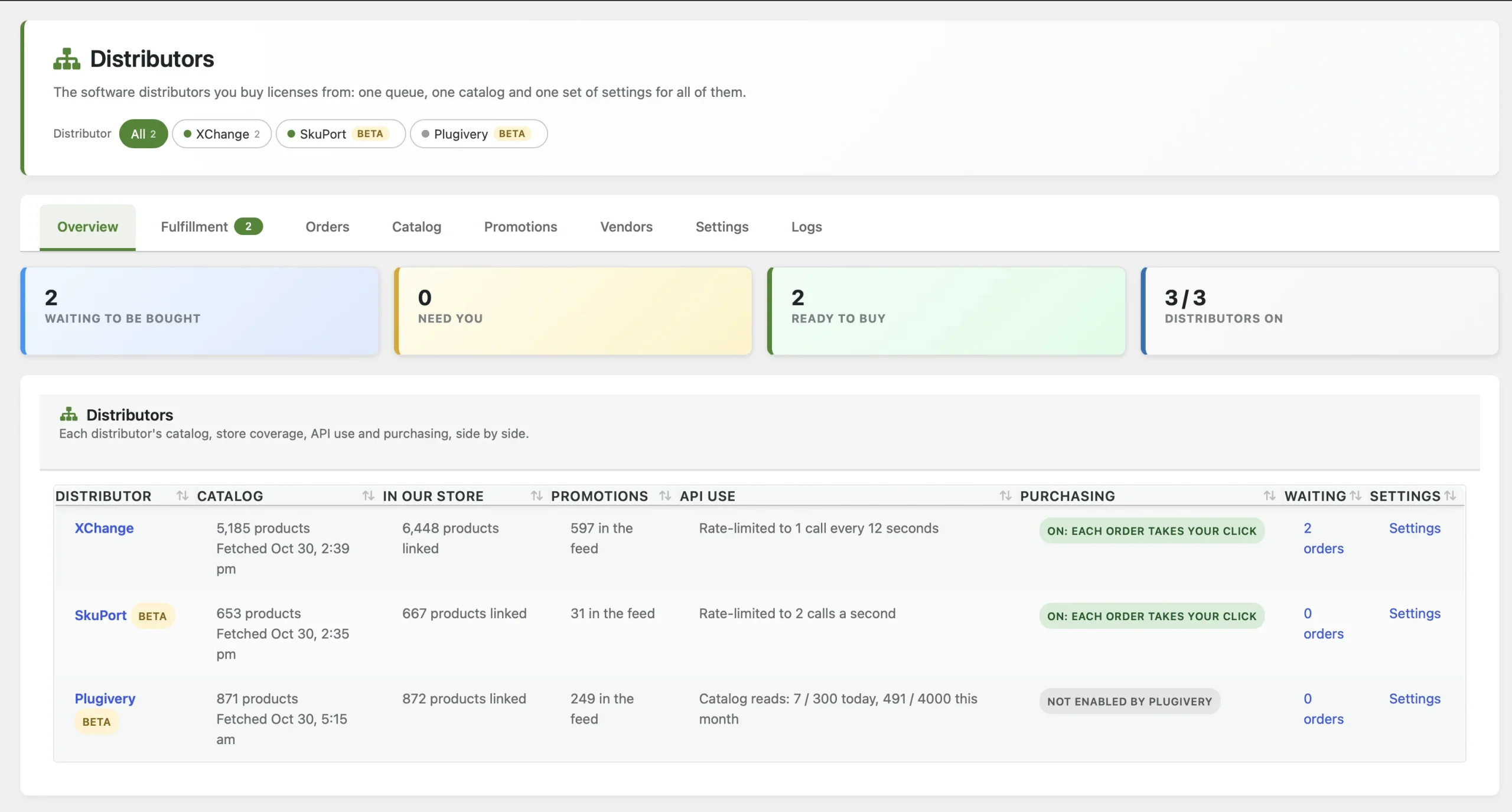Switch to the Overview tab
The image size is (1512, 812).
pos(87,227)
